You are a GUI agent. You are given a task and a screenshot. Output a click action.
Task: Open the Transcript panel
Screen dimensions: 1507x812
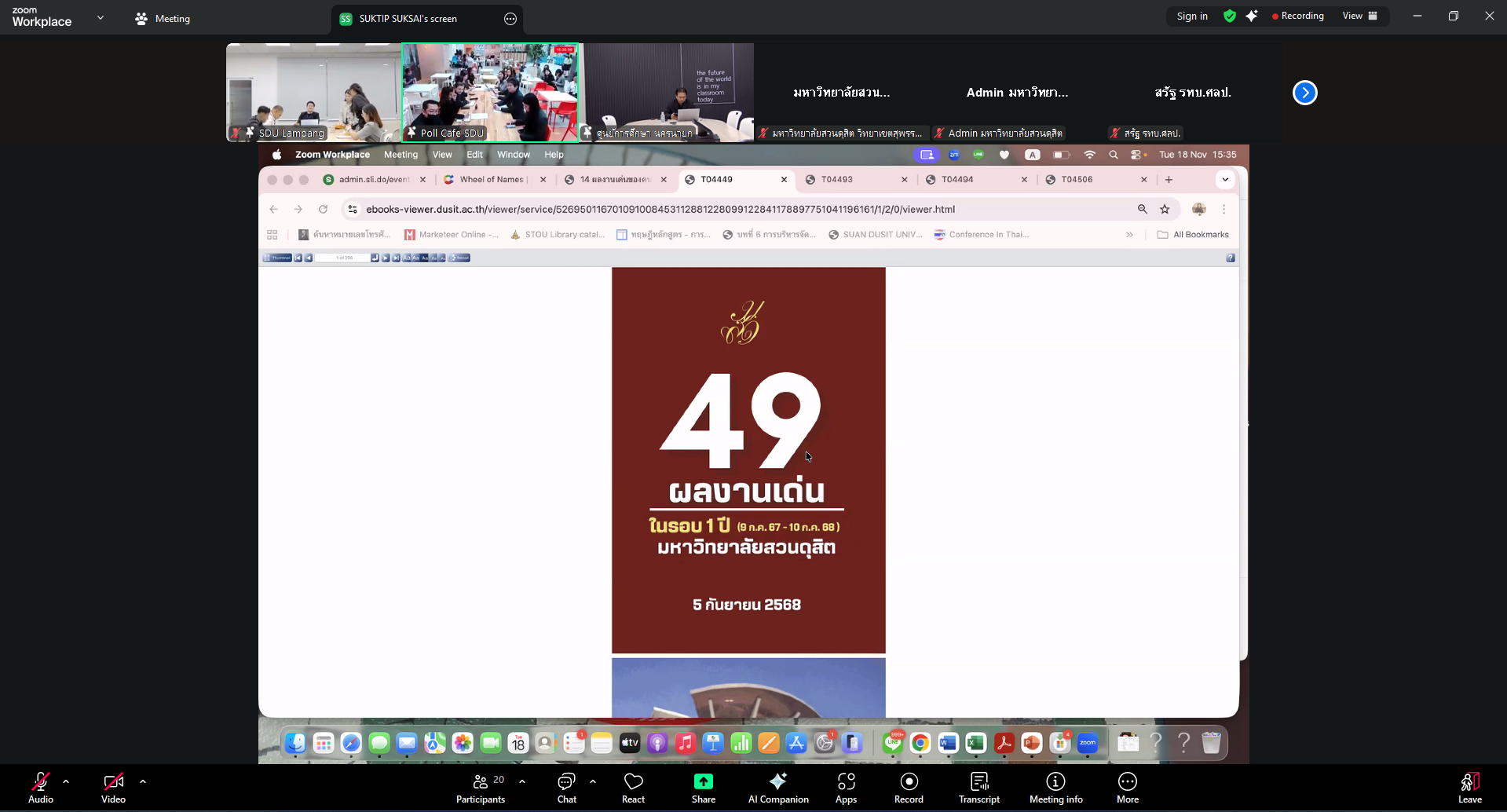pyautogui.click(x=978, y=788)
